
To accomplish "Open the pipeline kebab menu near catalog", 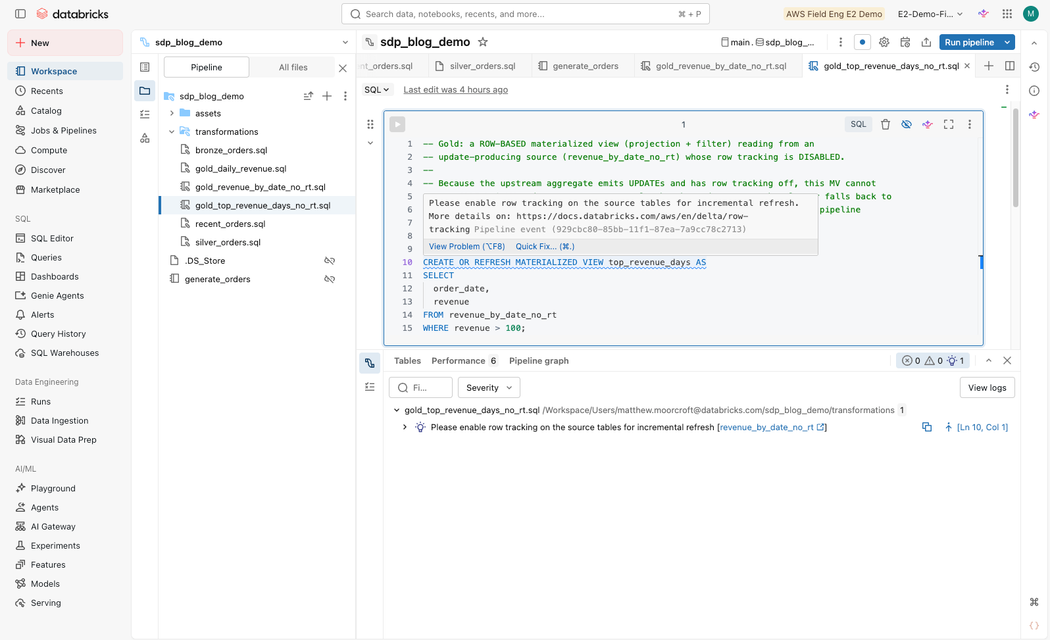I will tap(840, 42).
